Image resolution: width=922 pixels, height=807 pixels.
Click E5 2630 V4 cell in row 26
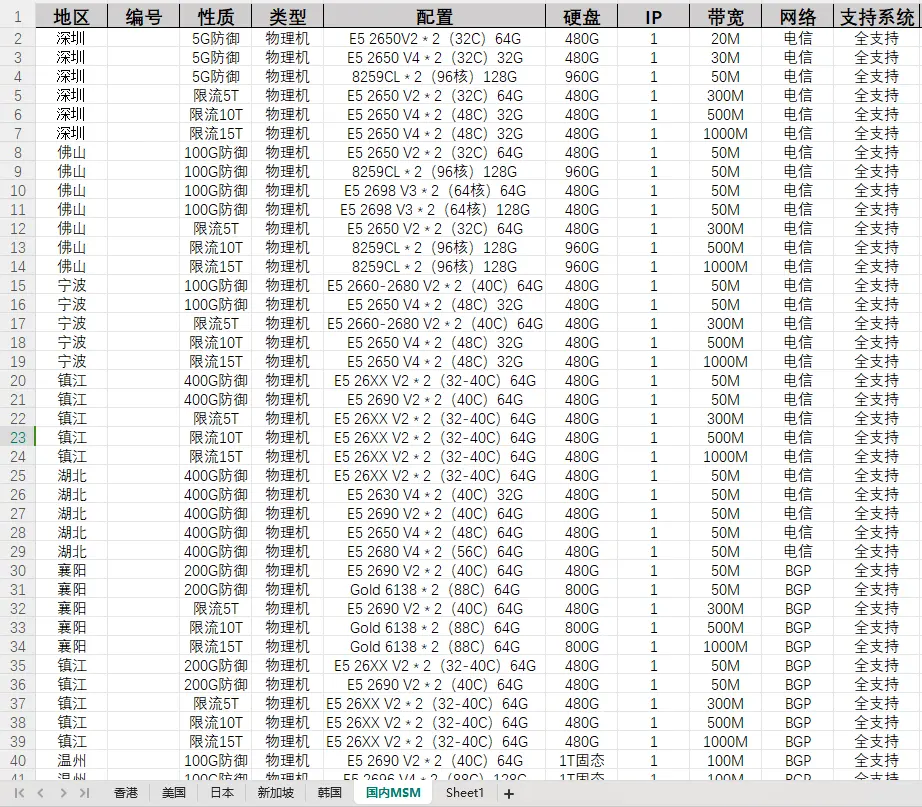pos(435,495)
